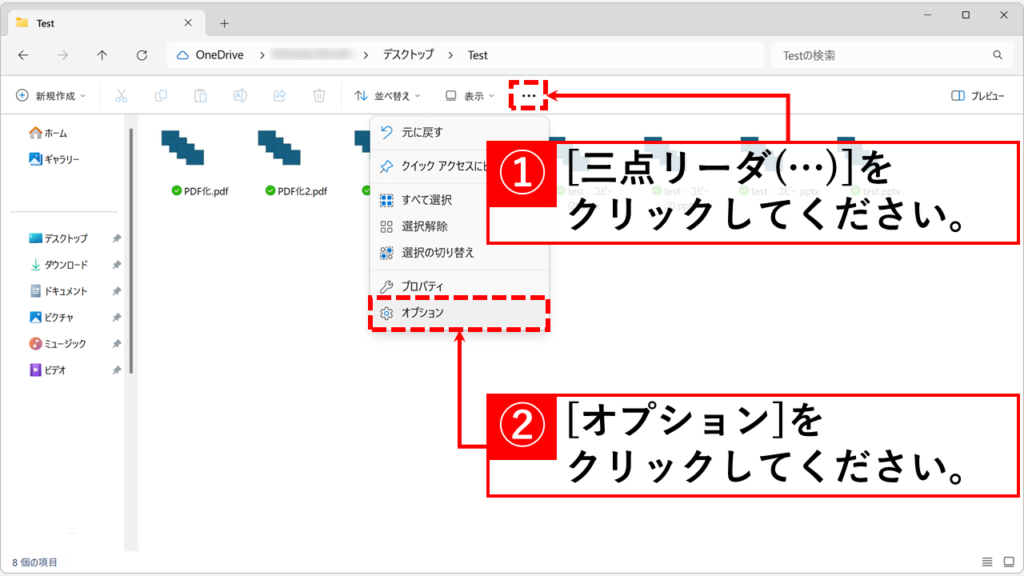Click the search magnifier icon
Screen dimensions: 1024x576
(x=997, y=56)
